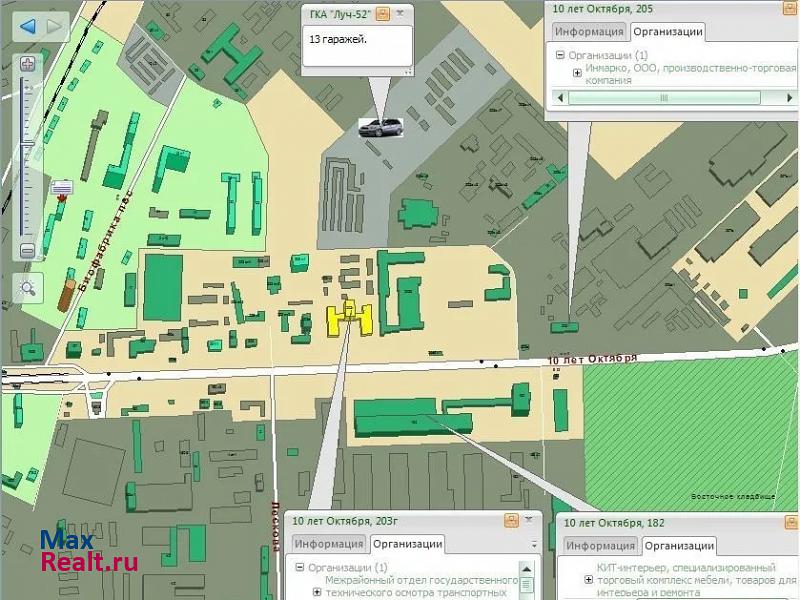Zoom in with the plus button
800x600 pixels.
pos(28,64)
